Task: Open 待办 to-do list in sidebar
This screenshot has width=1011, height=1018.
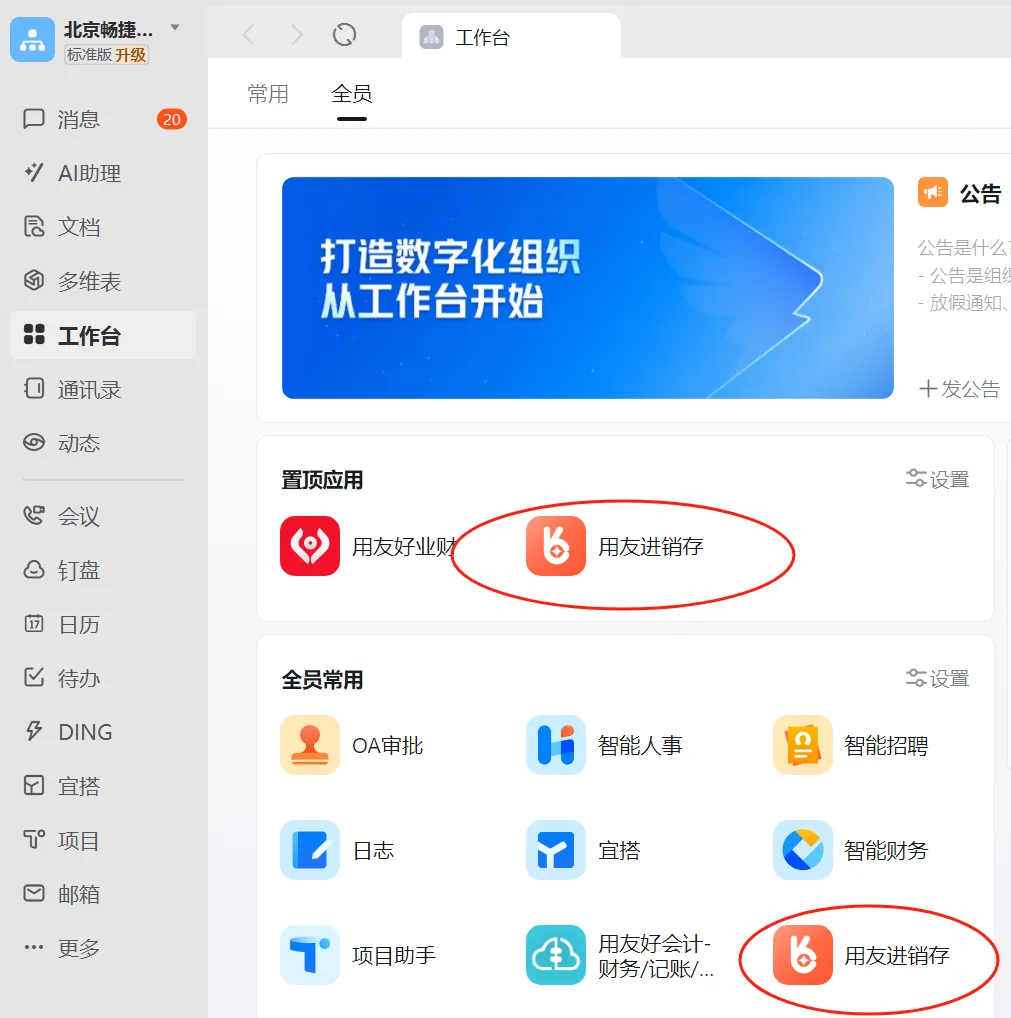Action: click(103, 678)
